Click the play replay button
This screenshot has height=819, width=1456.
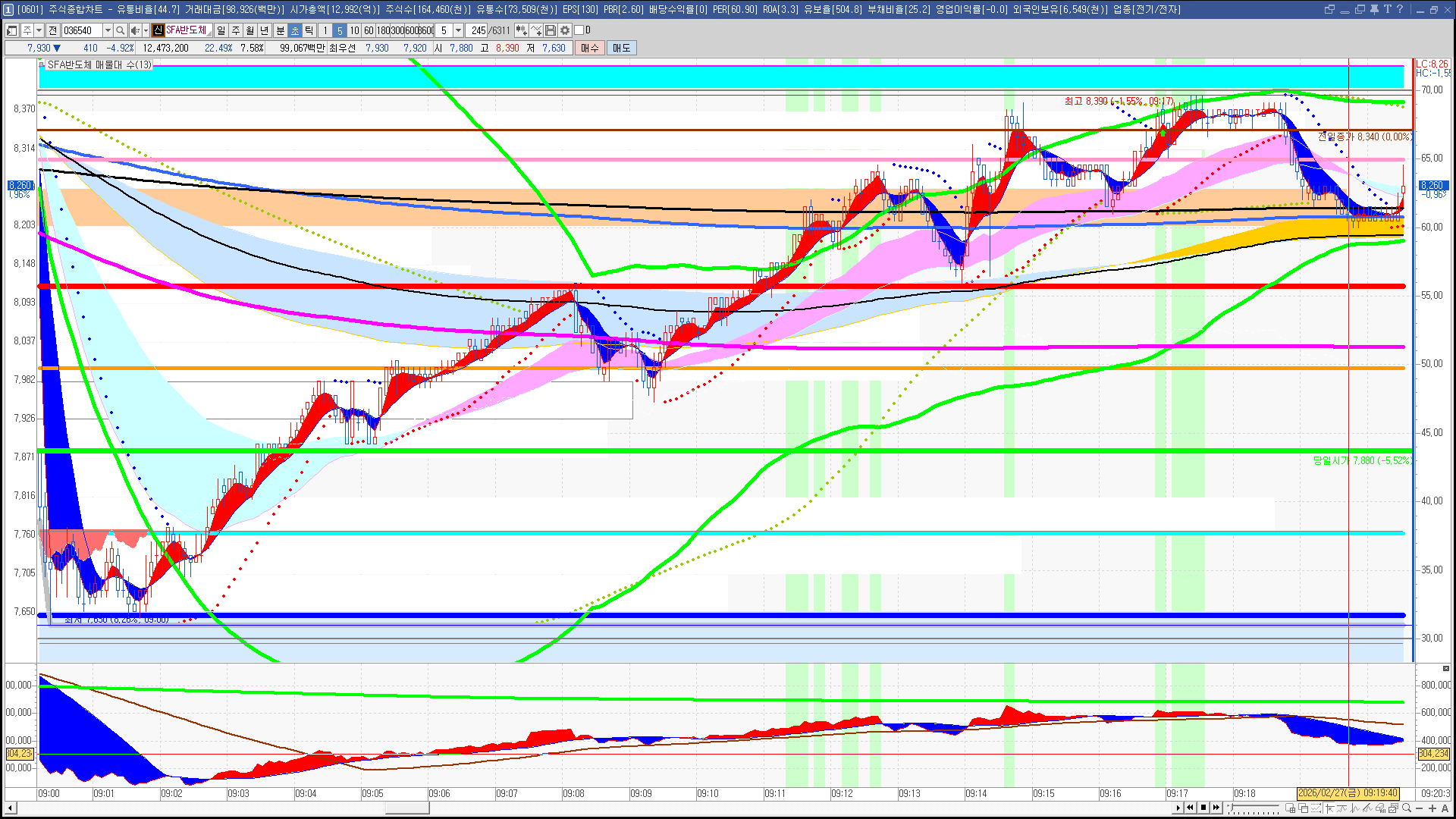1178,808
